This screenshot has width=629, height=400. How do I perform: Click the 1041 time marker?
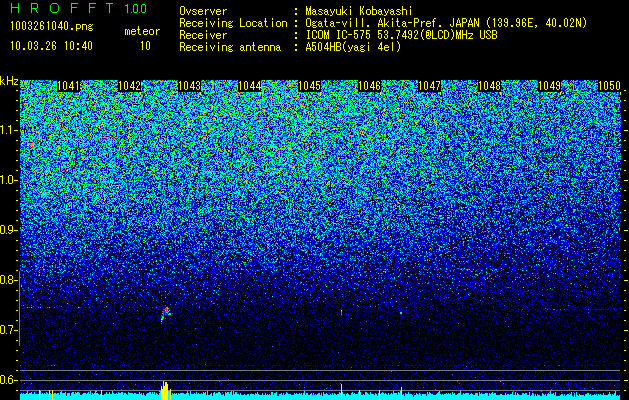[68, 86]
